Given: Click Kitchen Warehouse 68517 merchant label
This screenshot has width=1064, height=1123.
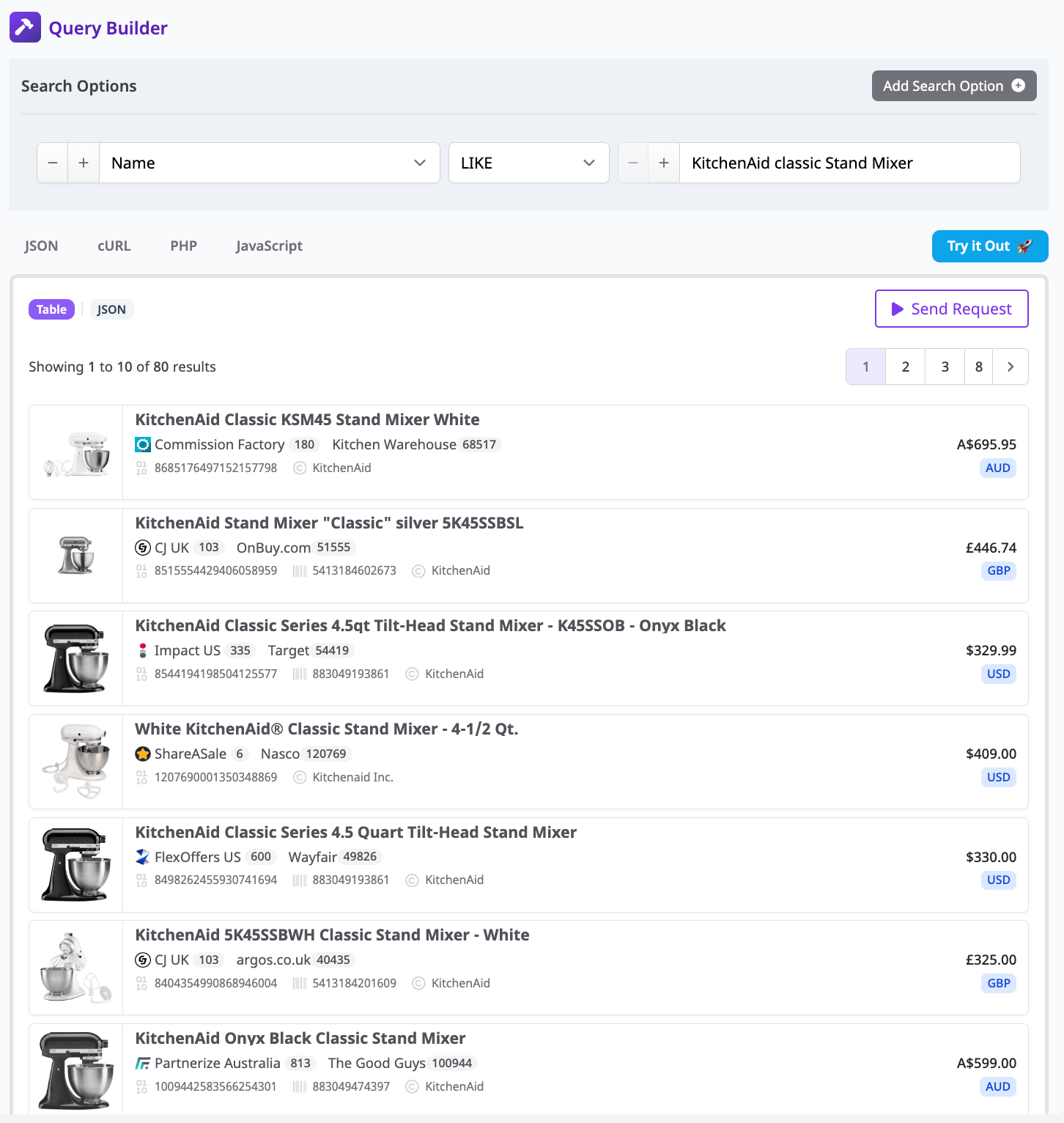Looking at the screenshot, I should click(415, 444).
